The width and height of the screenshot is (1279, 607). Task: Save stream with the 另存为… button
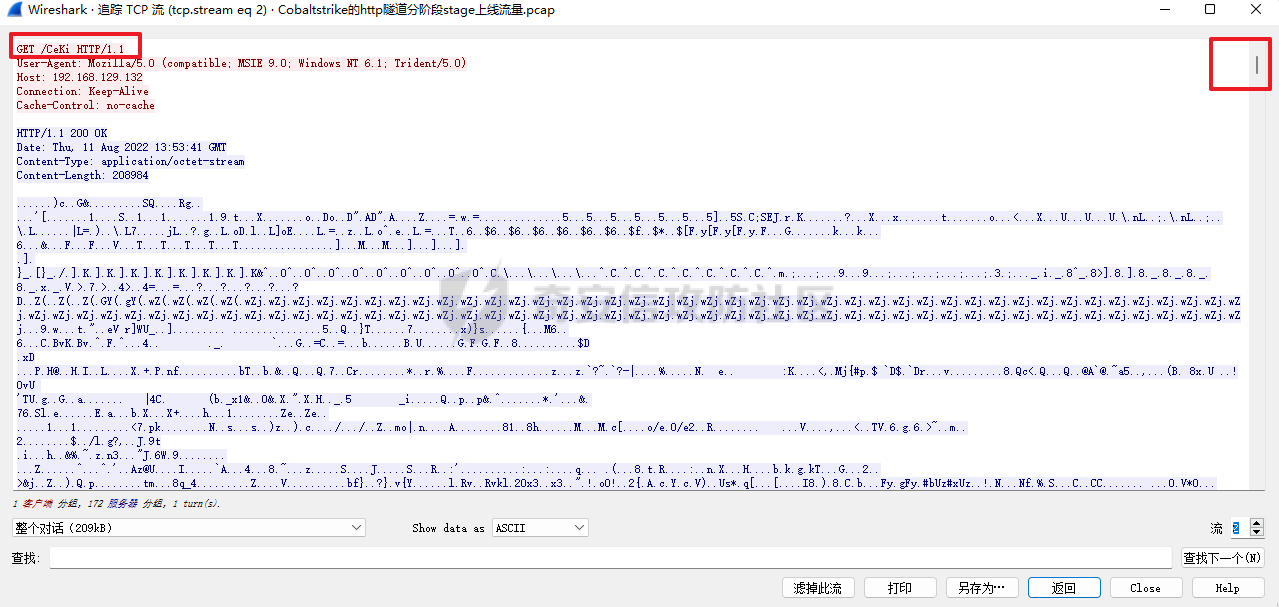981,588
